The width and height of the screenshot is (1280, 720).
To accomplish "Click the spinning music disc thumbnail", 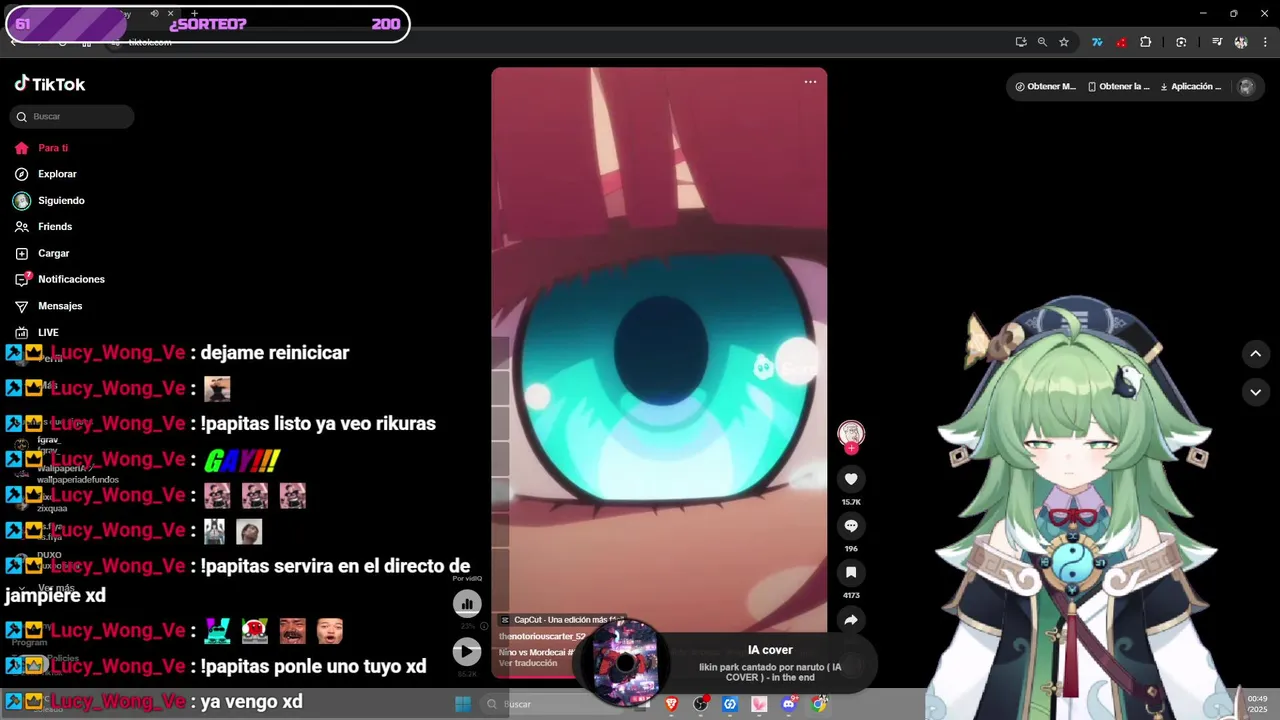I will point(625,662).
